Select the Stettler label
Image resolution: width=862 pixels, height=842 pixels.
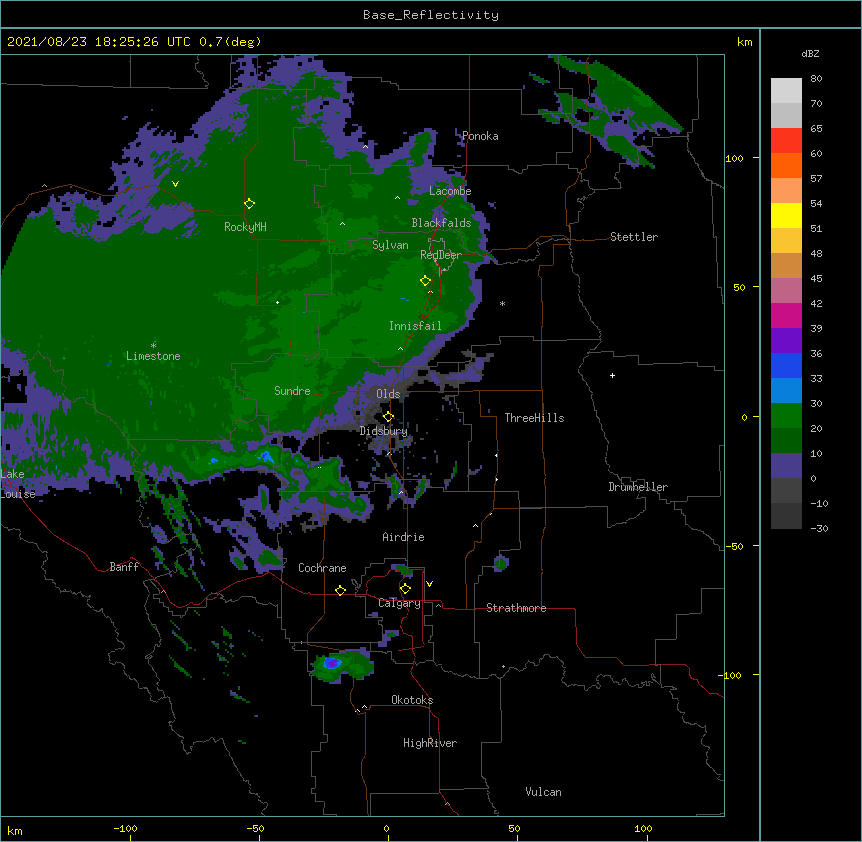[634, 237]
